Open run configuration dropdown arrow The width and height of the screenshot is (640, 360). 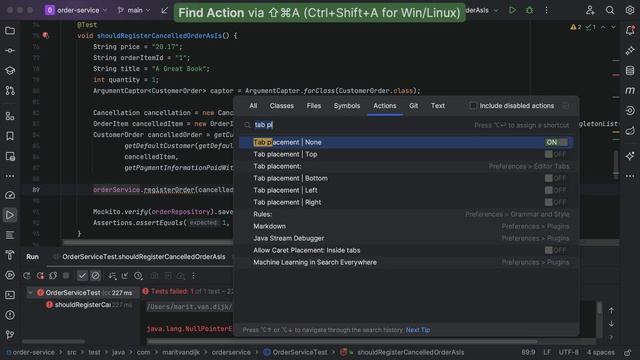click(496, 11)
